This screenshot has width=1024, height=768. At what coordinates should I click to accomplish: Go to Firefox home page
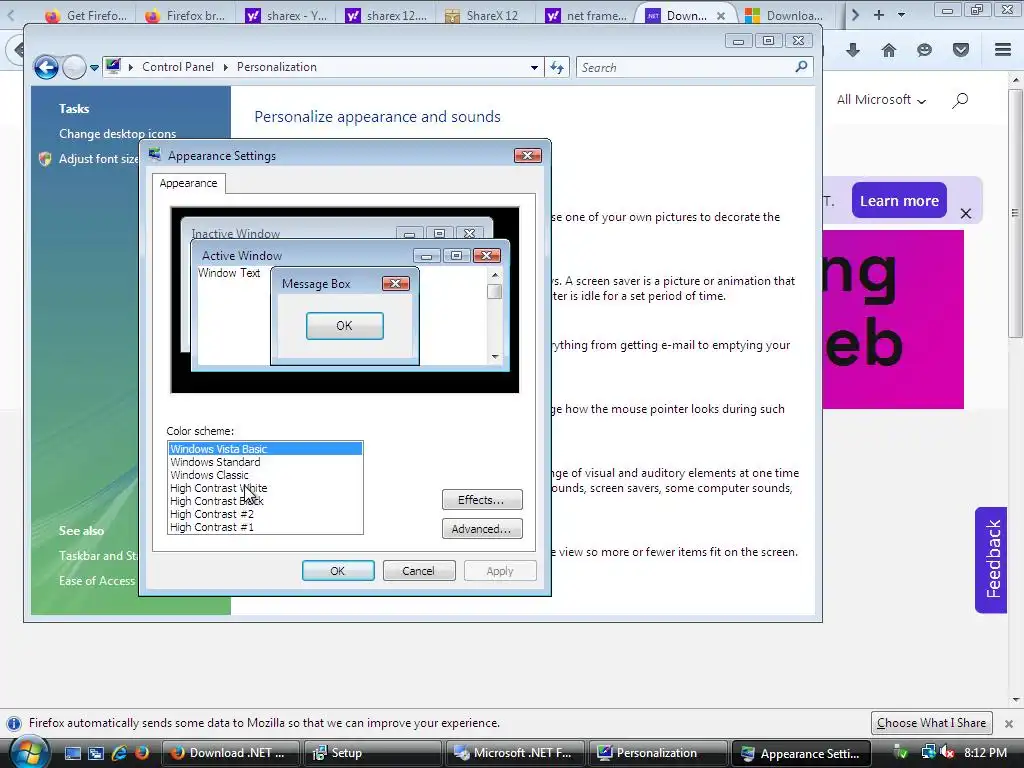click(x=889, y=50)
